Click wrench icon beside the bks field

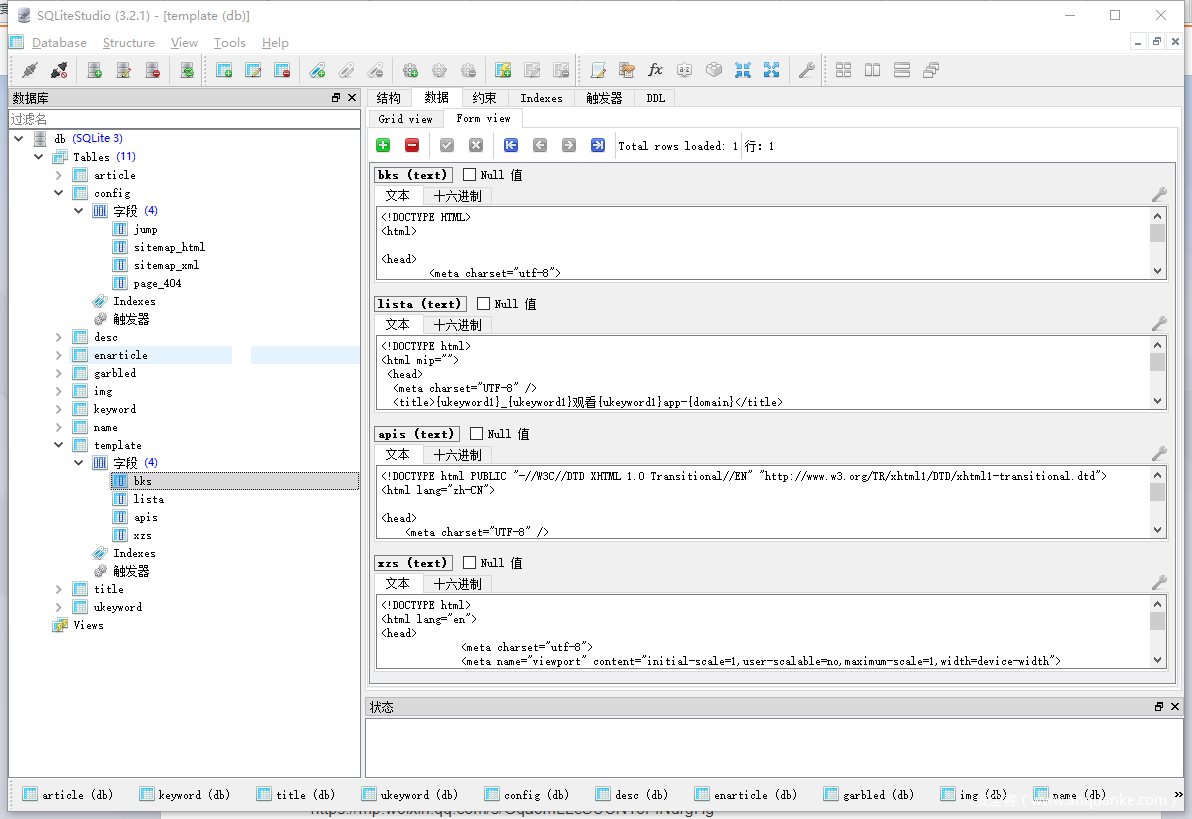1159,195
